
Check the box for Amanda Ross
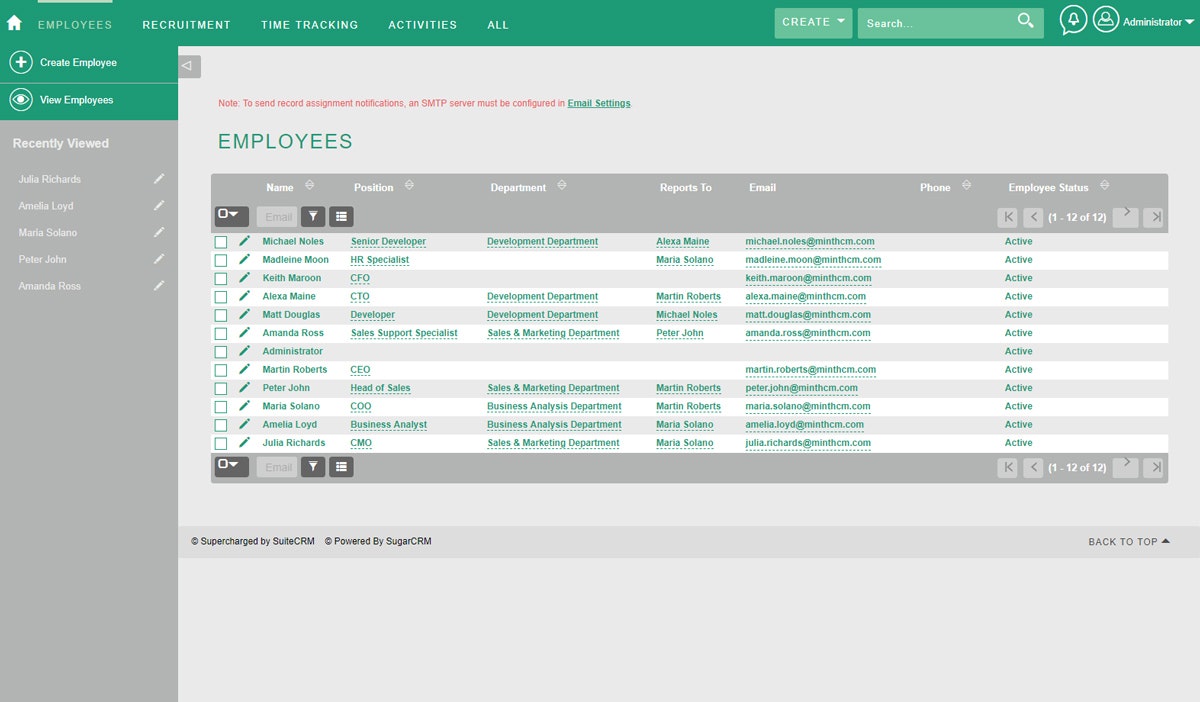(221, 333)
